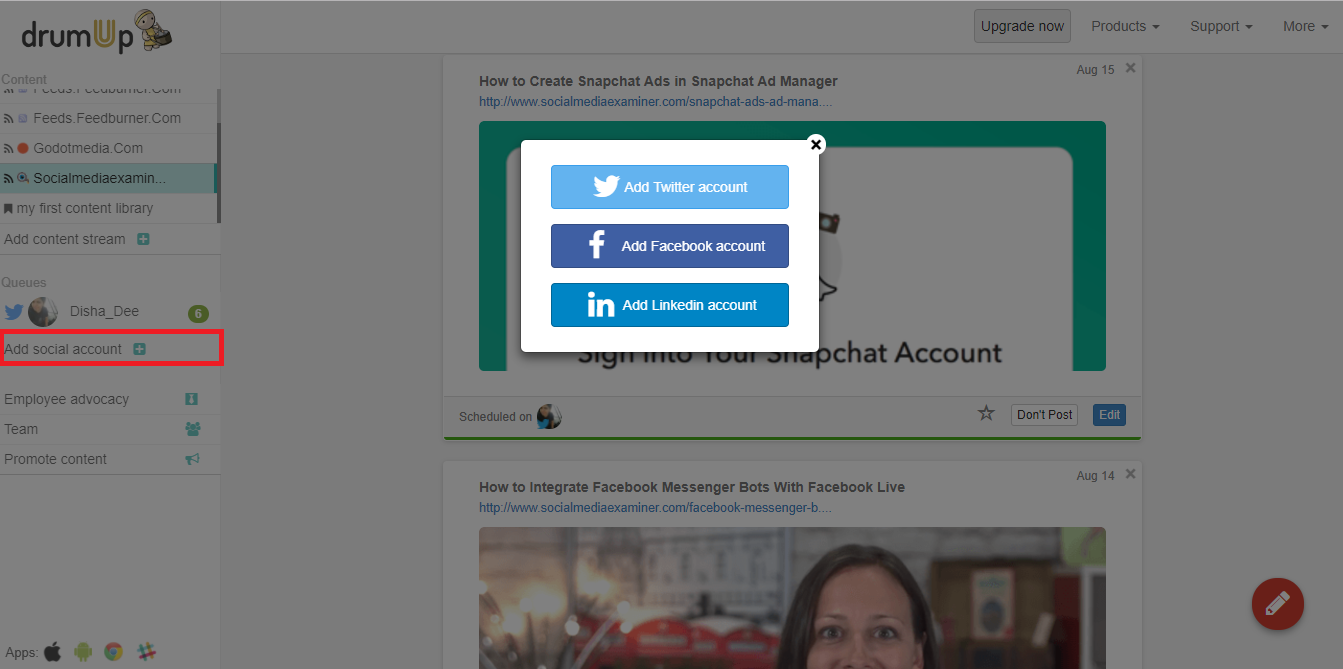
Task: Select Add Linkedin account
Action: (x=670, y=305)
